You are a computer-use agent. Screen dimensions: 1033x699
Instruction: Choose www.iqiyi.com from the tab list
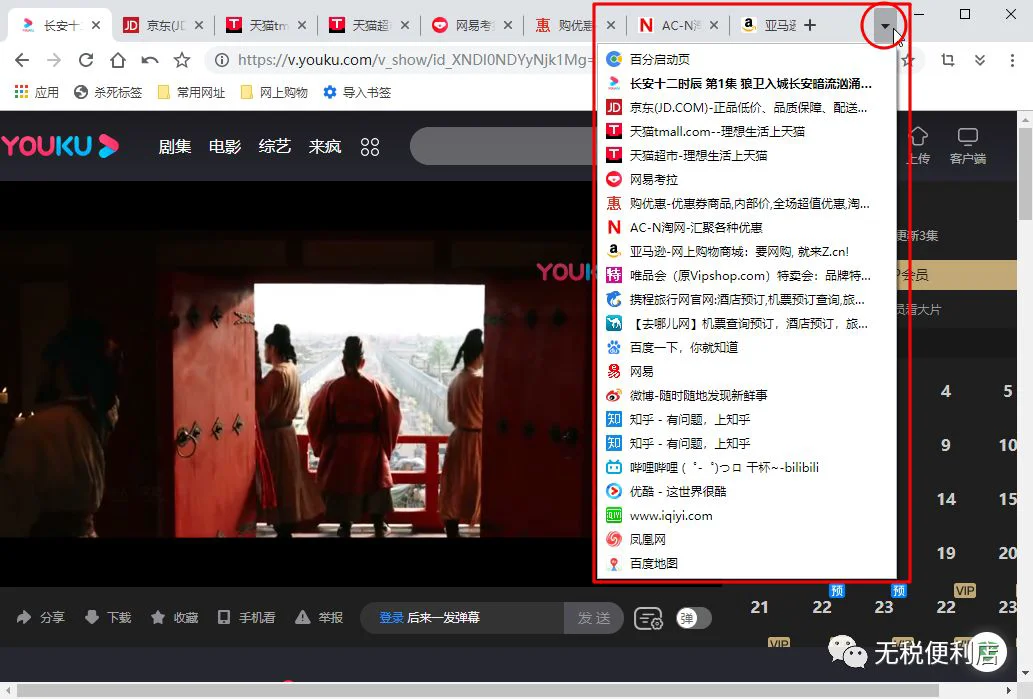coord(746,515)
